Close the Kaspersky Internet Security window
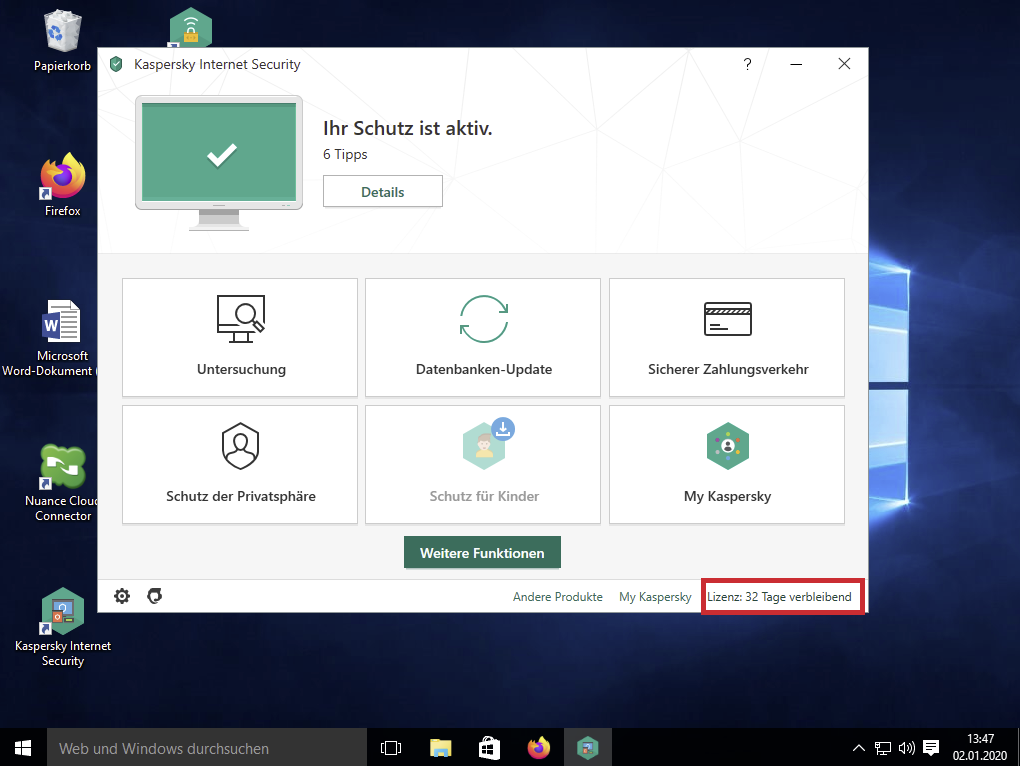The image size is (1020, 766). coord(844,64)
